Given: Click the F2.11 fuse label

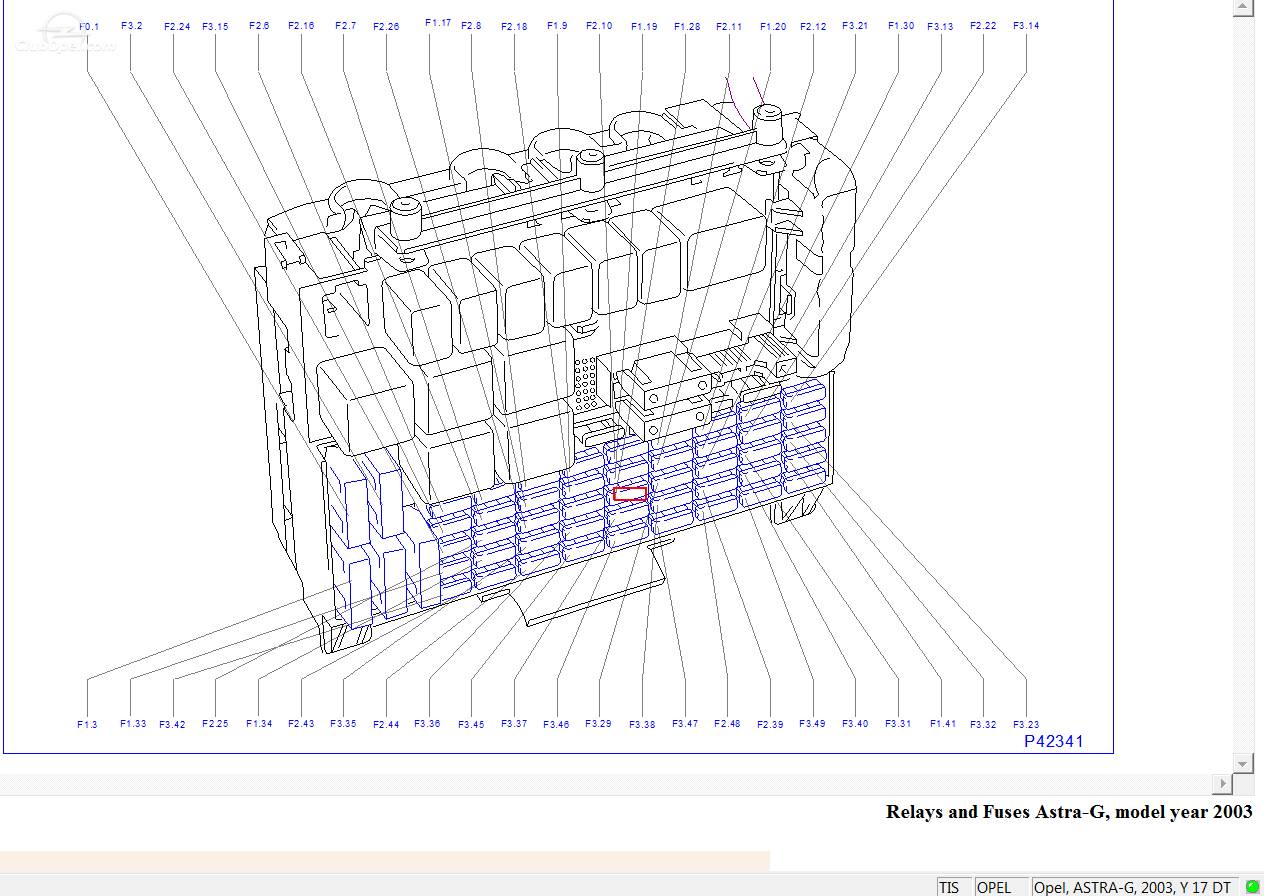Looking at the screenshot, I should [x=729, y=27].
